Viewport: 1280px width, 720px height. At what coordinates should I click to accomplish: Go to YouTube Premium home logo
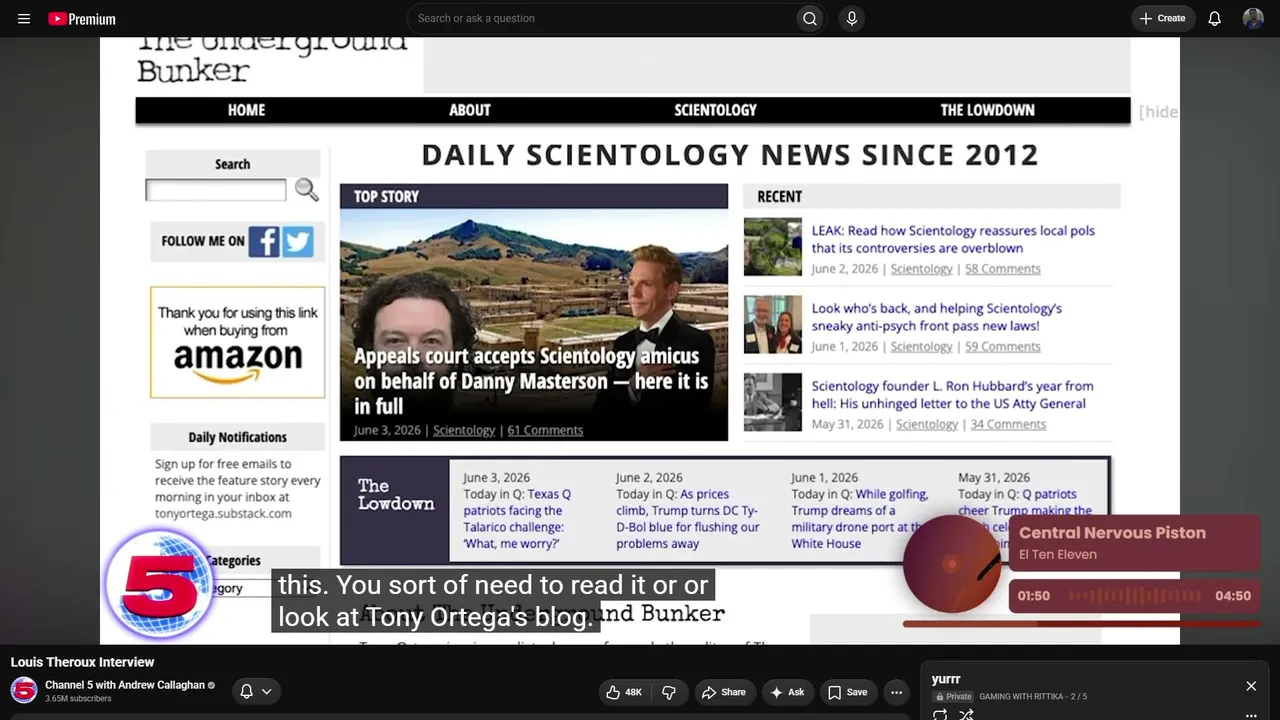[x=82, y=18]
